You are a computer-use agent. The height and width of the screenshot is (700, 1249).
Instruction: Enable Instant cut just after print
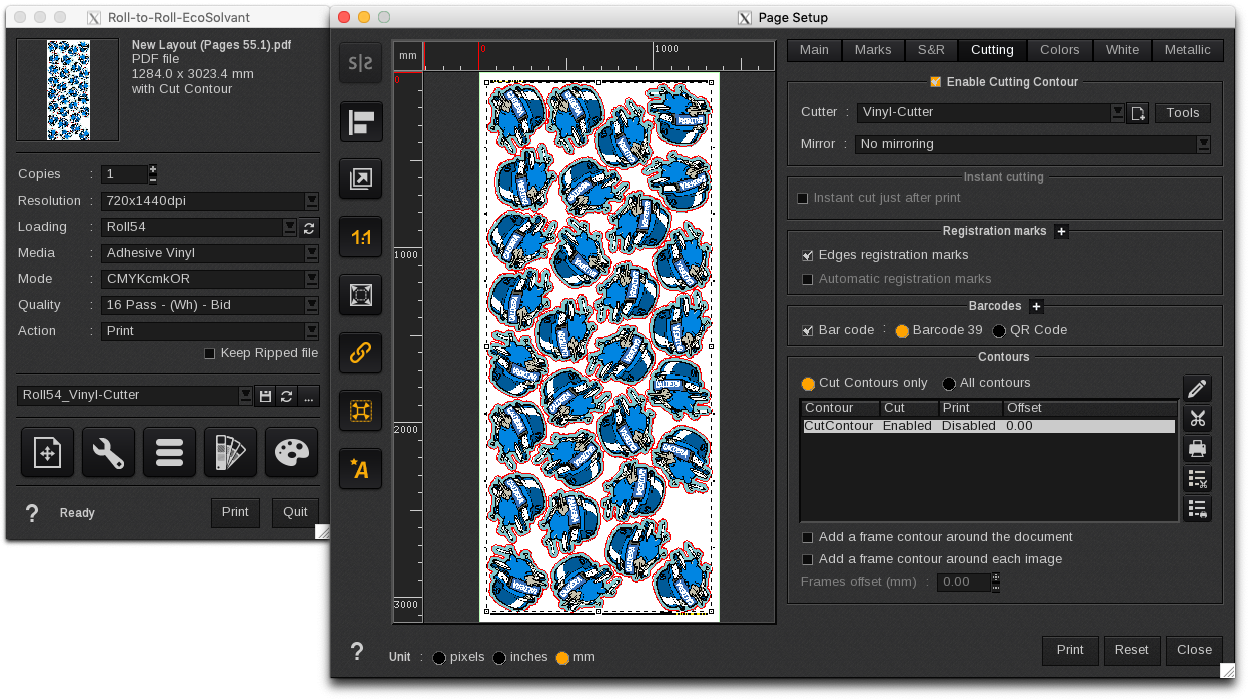pos(803,198)
